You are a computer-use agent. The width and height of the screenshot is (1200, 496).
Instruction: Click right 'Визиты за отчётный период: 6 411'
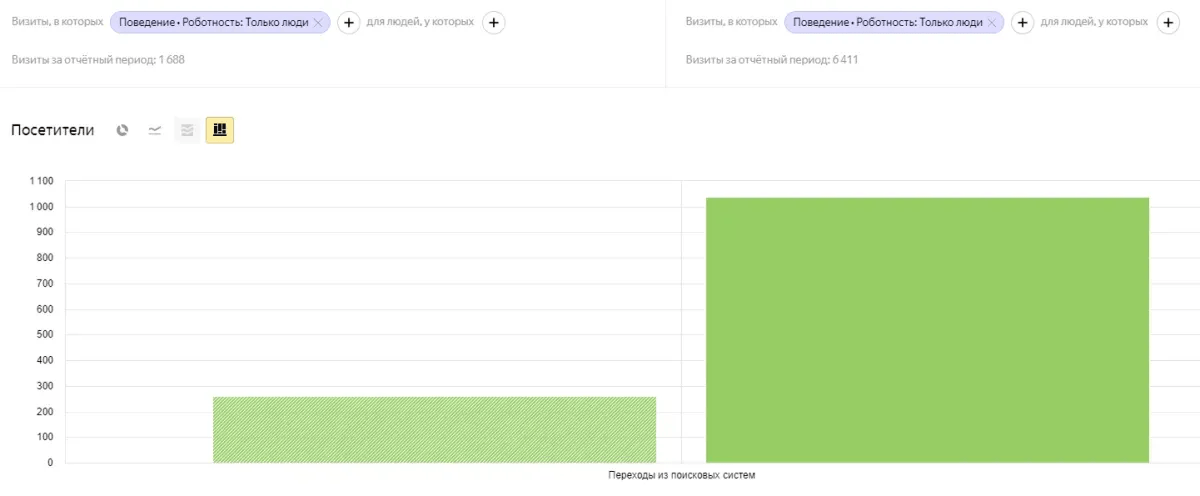pyautogui.click(x=772, y=60)
